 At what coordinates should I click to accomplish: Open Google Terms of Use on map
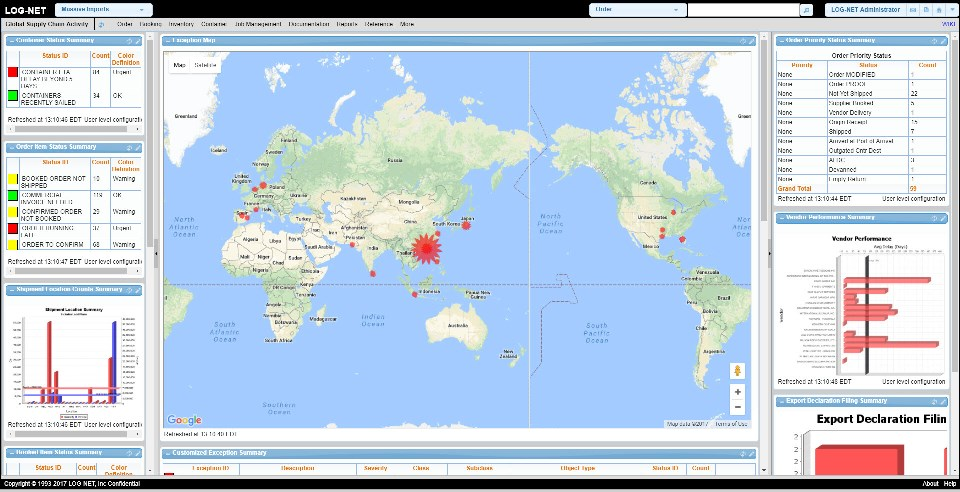coord(731,424)
